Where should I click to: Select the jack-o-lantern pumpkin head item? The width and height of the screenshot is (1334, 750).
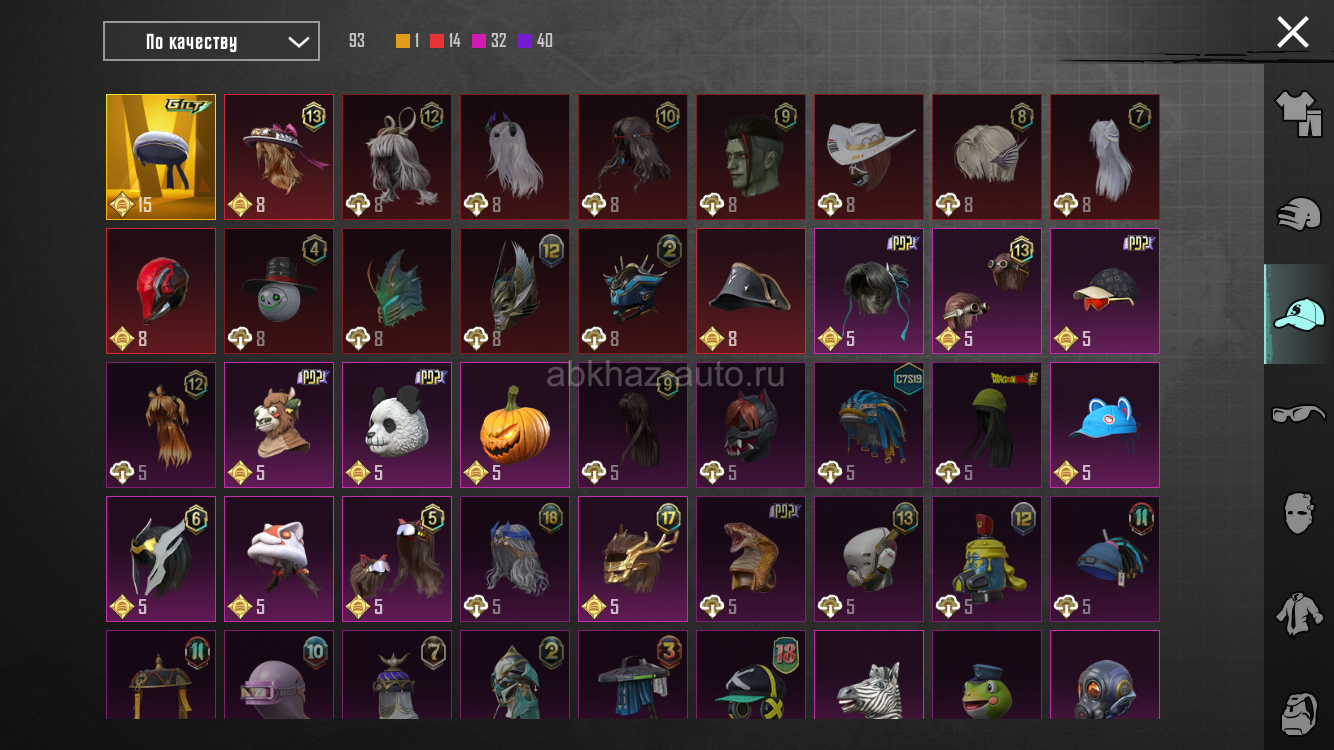coord(515,425)
